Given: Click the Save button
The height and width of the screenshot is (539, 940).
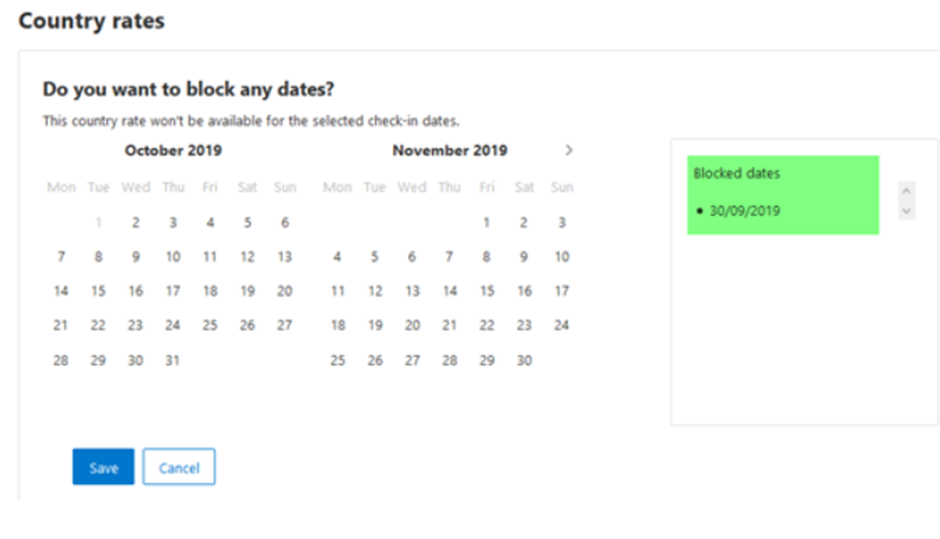Looking at the screenshot, I should [x=103, y=467].
